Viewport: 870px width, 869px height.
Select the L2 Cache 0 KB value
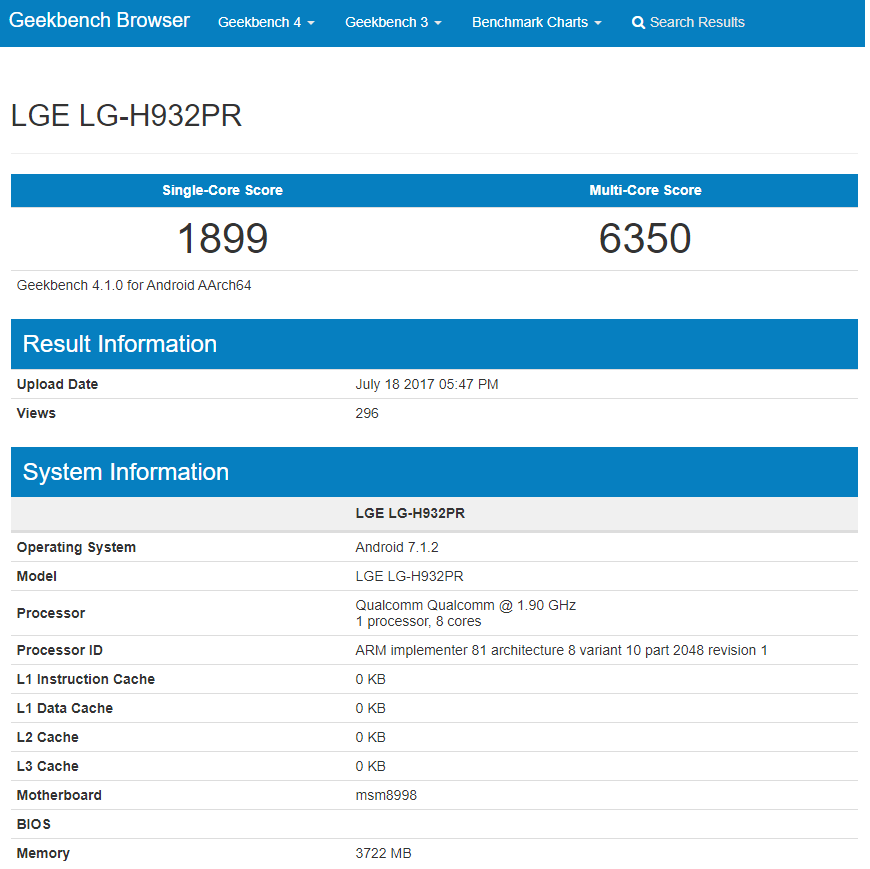click(x=371, y=737)
